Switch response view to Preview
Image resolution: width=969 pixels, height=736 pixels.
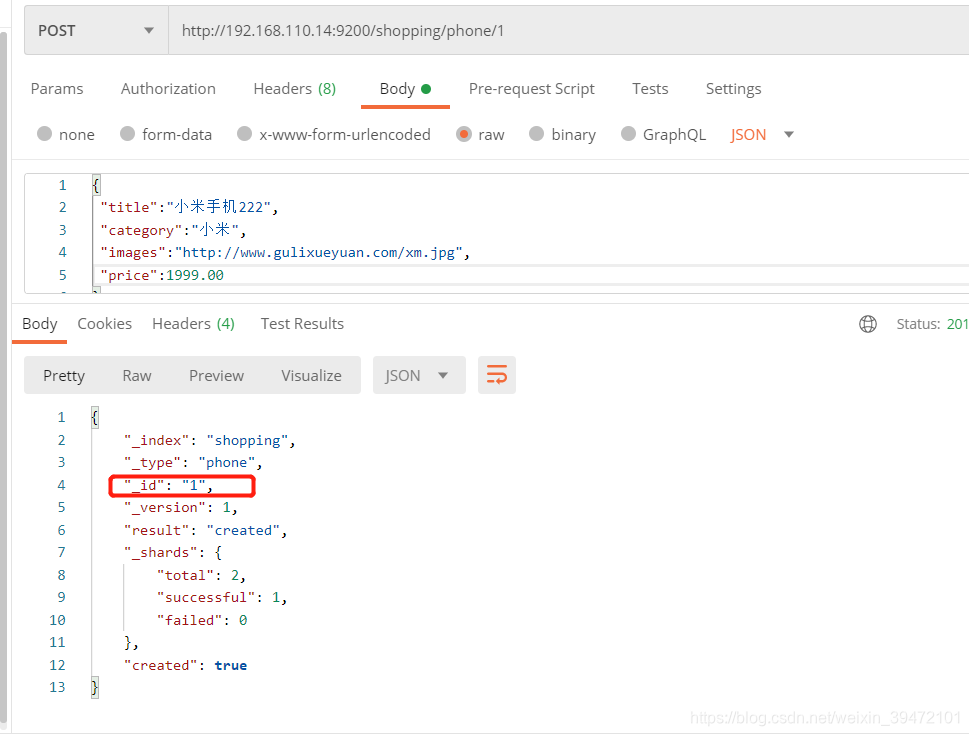pyautogui.click(x=216, y=376)
